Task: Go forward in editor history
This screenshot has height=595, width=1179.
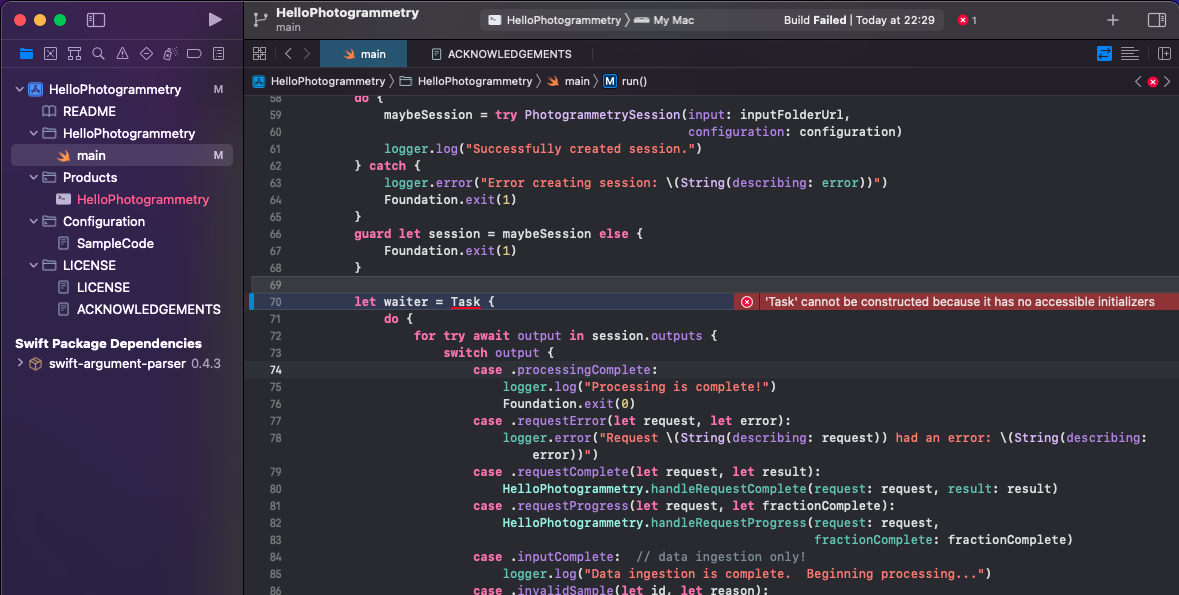Action: pos(307,53)
